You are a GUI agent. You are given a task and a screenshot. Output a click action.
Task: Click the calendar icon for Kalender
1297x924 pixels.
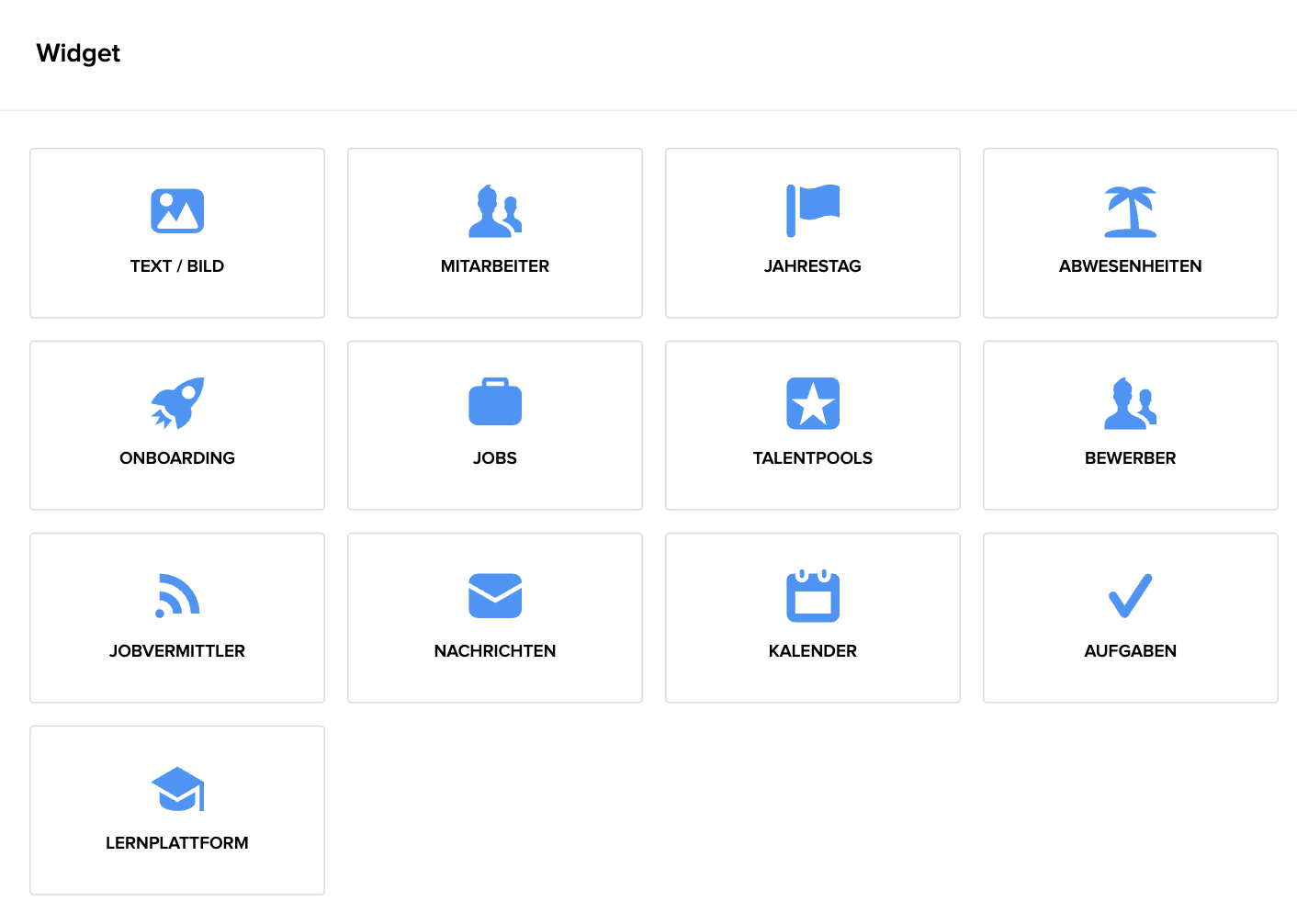[813, 595]
